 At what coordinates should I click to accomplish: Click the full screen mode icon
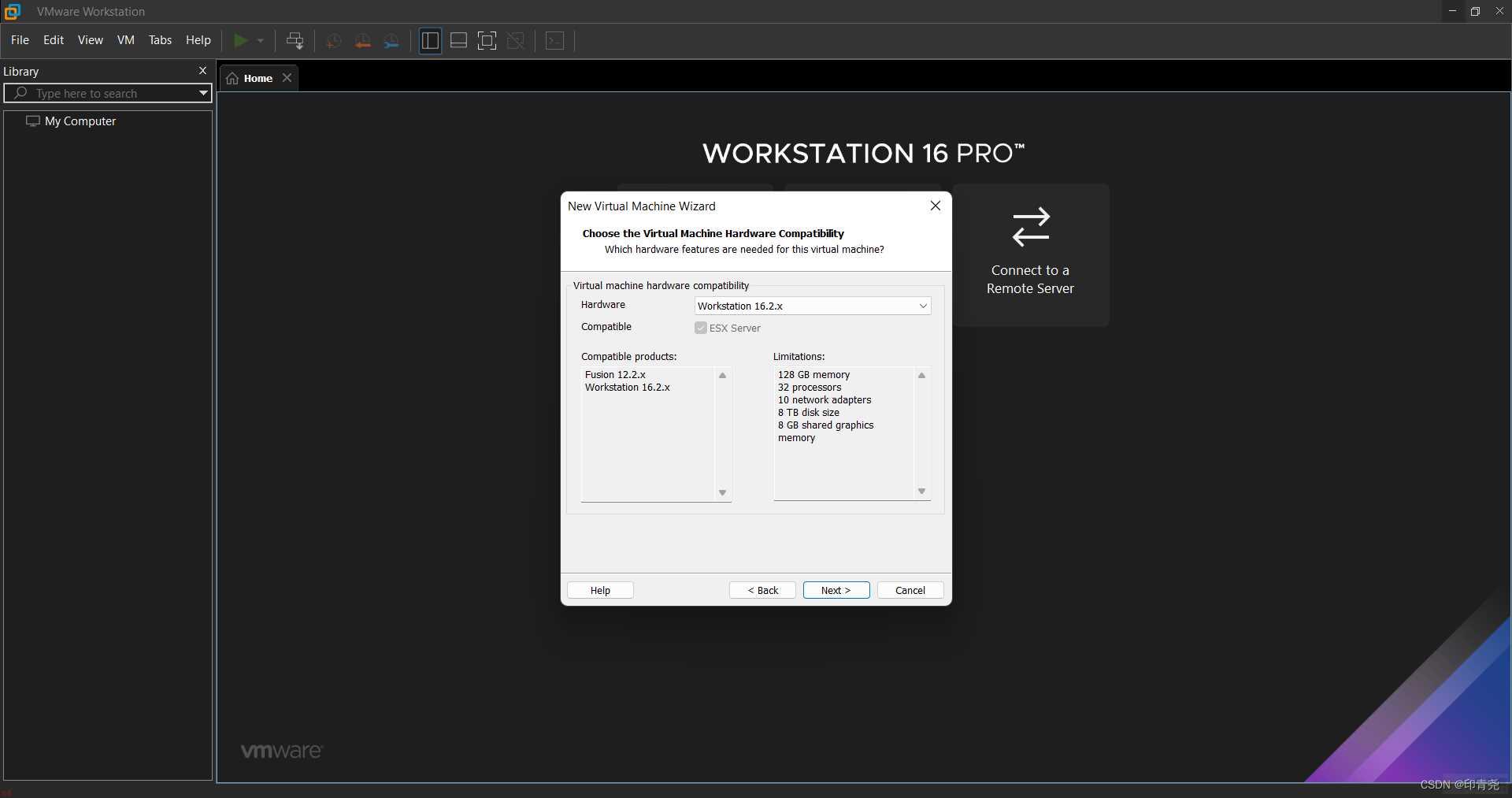click(x=487, y=41)
